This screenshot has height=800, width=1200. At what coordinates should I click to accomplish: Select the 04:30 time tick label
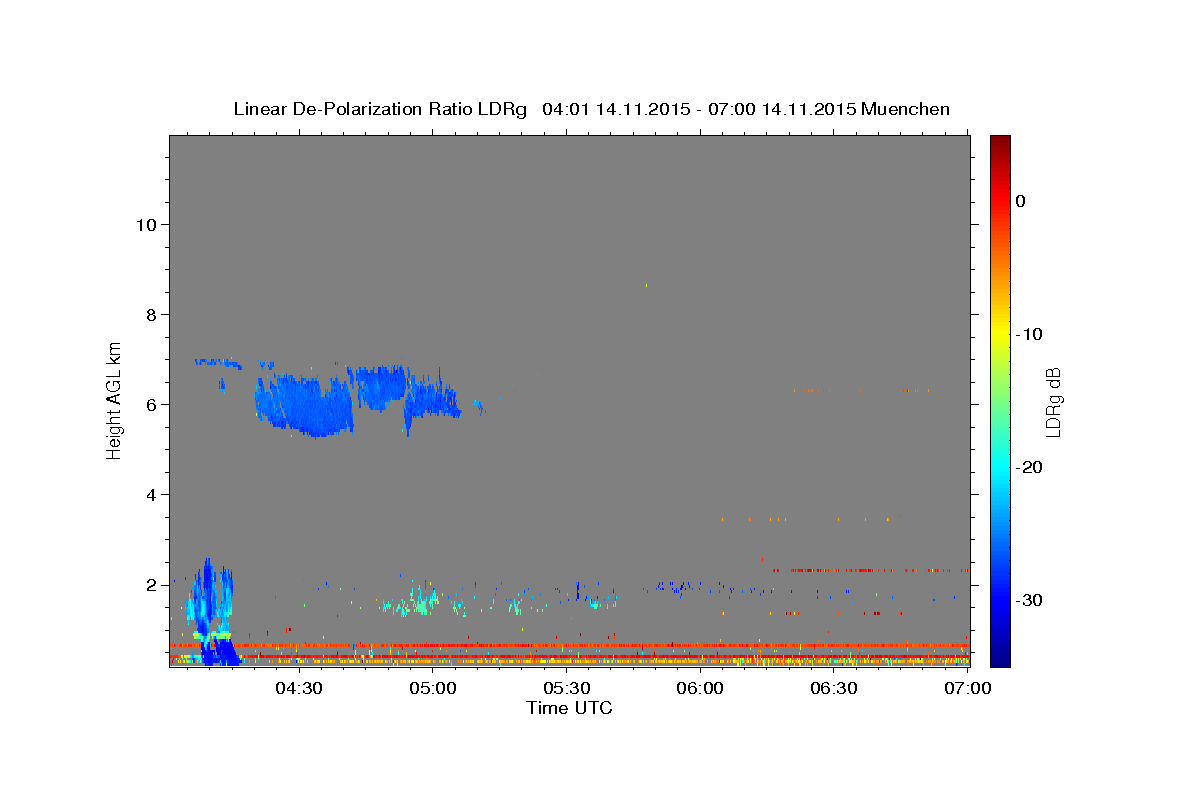(x=298, y=689)
